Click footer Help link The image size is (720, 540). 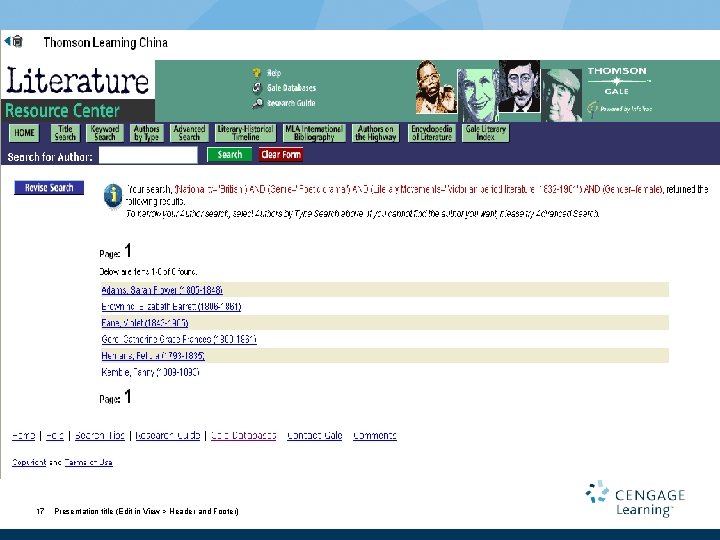pyautogui.click(x=55, y=435)
